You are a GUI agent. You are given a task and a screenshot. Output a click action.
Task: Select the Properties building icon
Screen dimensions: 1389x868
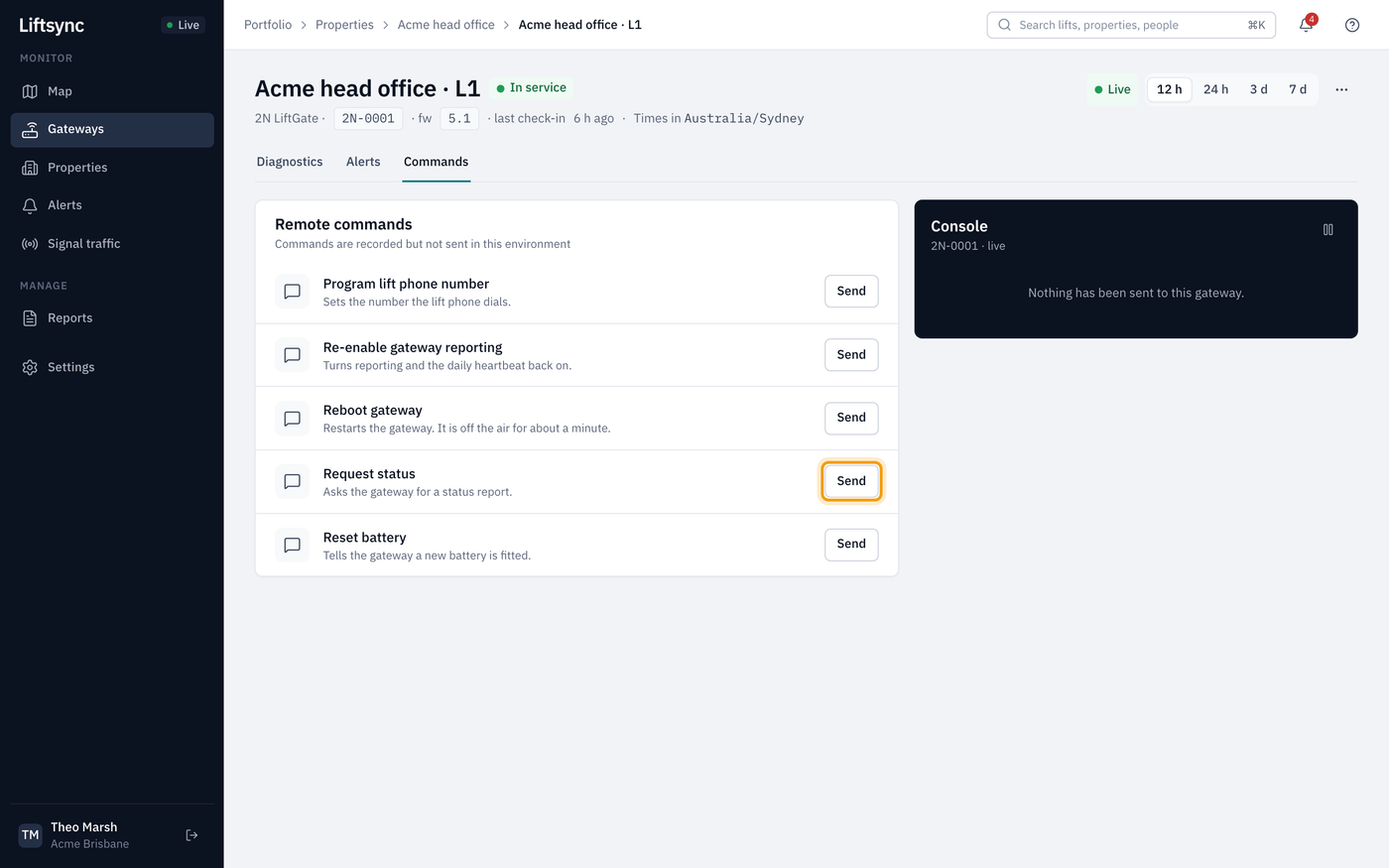30,168
